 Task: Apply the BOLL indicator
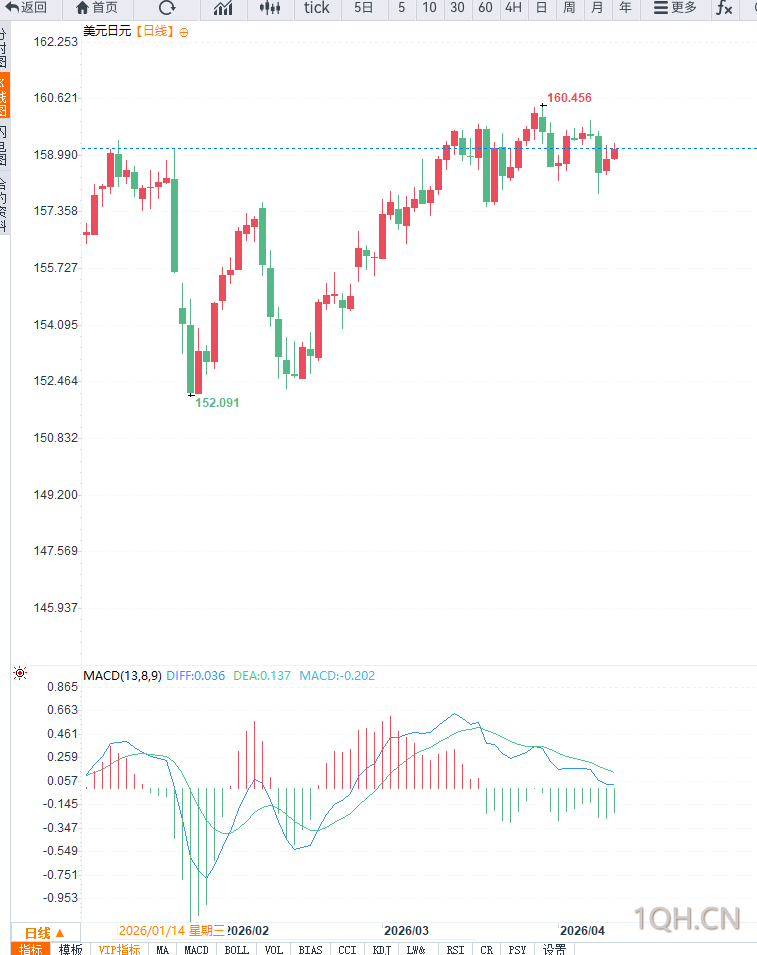tap(237, 949)
